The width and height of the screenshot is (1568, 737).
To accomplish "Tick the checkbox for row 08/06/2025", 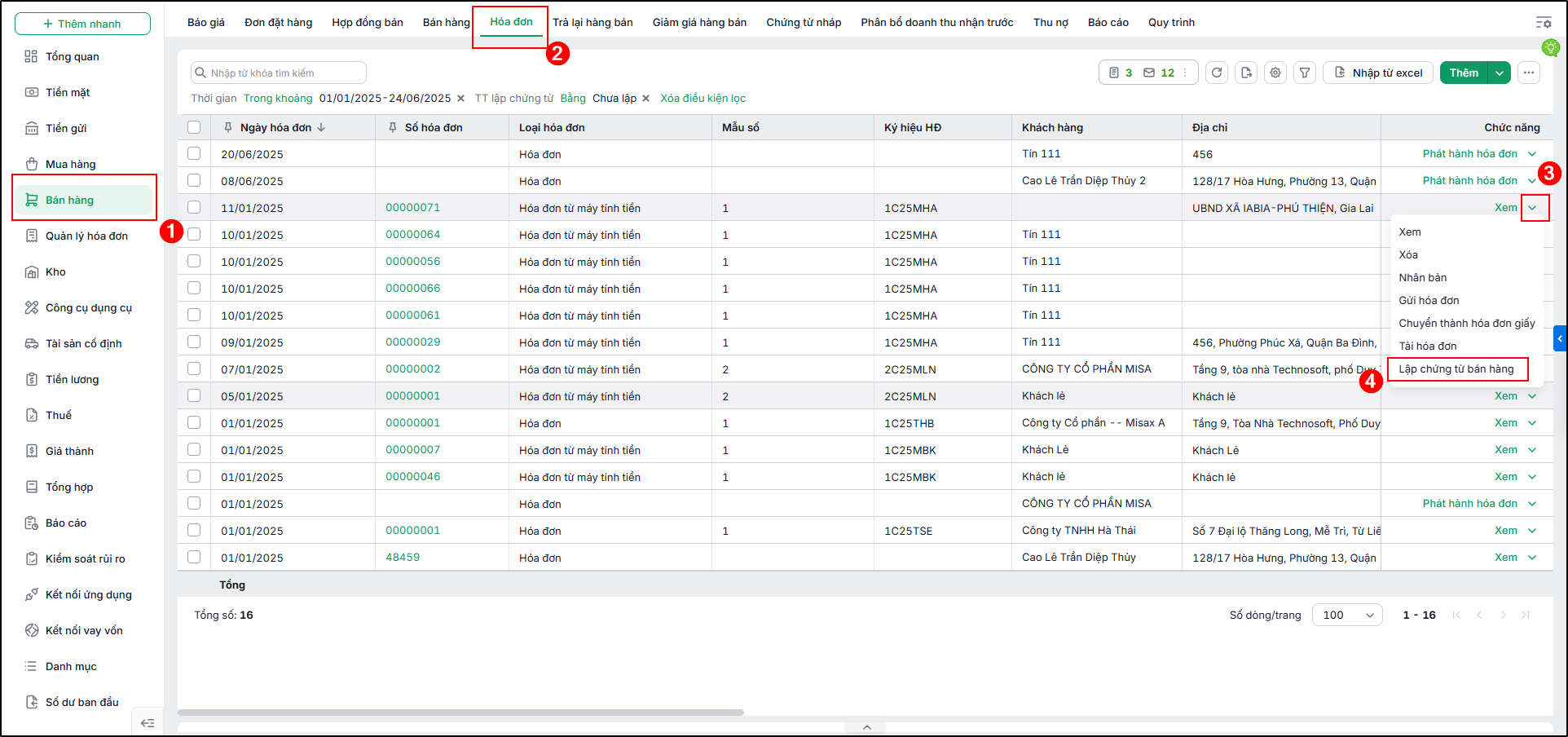I will [194, 180].
